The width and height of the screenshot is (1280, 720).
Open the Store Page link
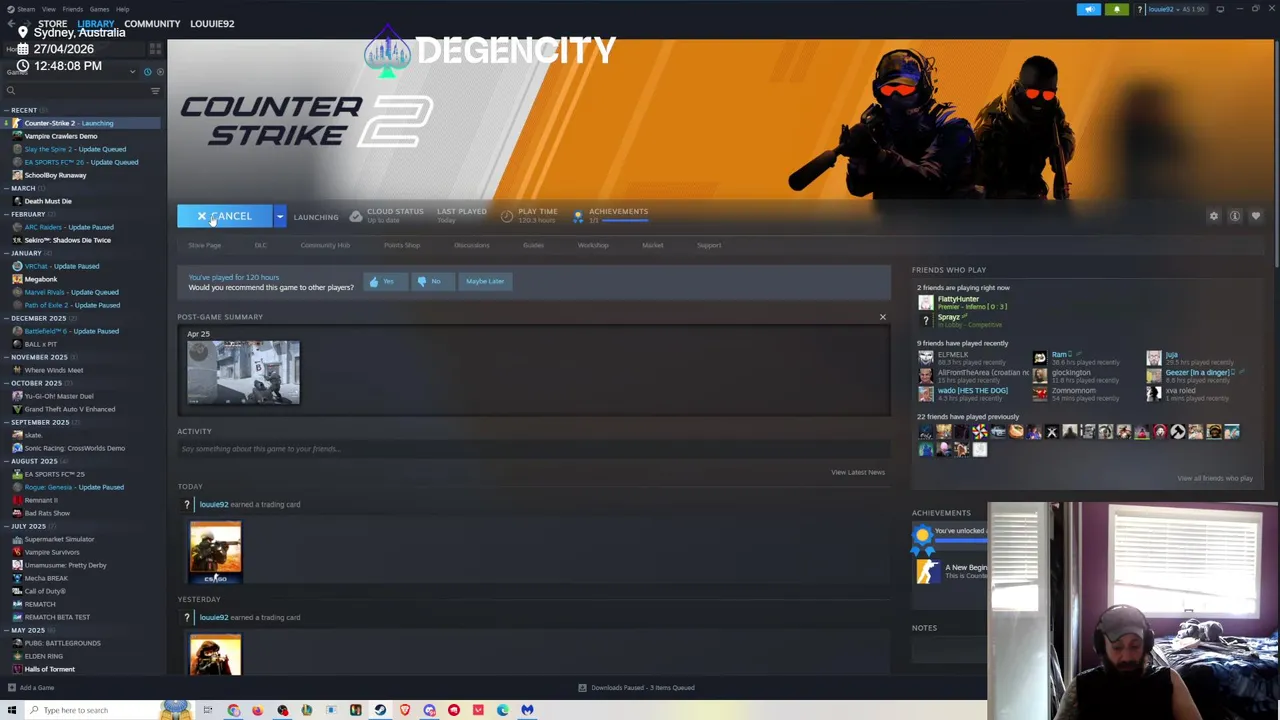point(205,245)
